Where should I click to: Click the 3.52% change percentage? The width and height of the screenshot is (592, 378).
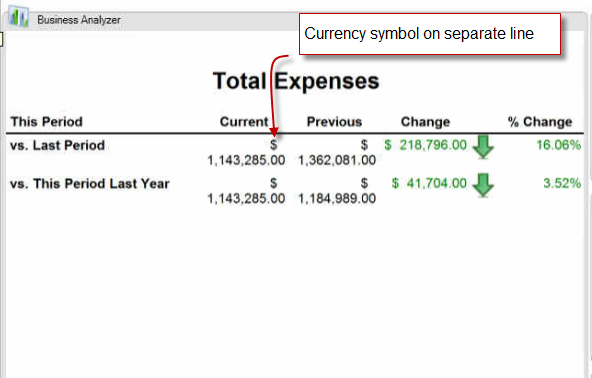pos(562,184)
